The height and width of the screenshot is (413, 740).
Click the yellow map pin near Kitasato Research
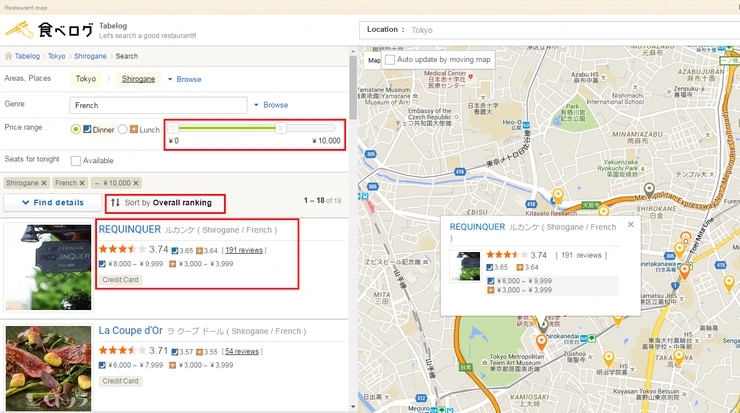(x=558, y=196)
